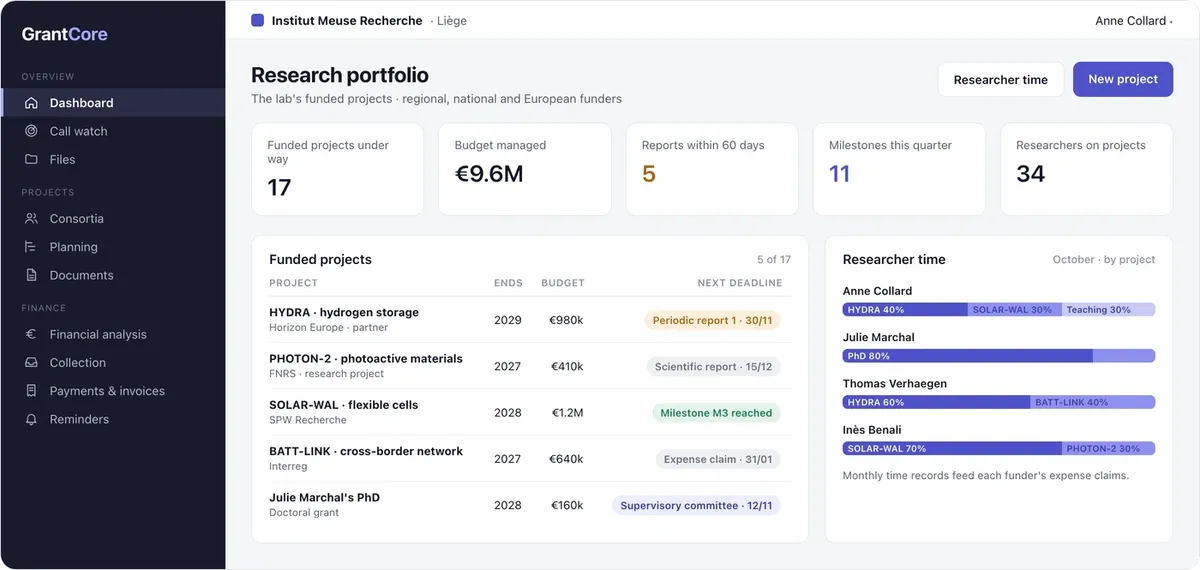The height and width of the screenshot is (570, 1200).
Task: Click Supervisory committee · 12/11 badge
Action: point(696,506)
